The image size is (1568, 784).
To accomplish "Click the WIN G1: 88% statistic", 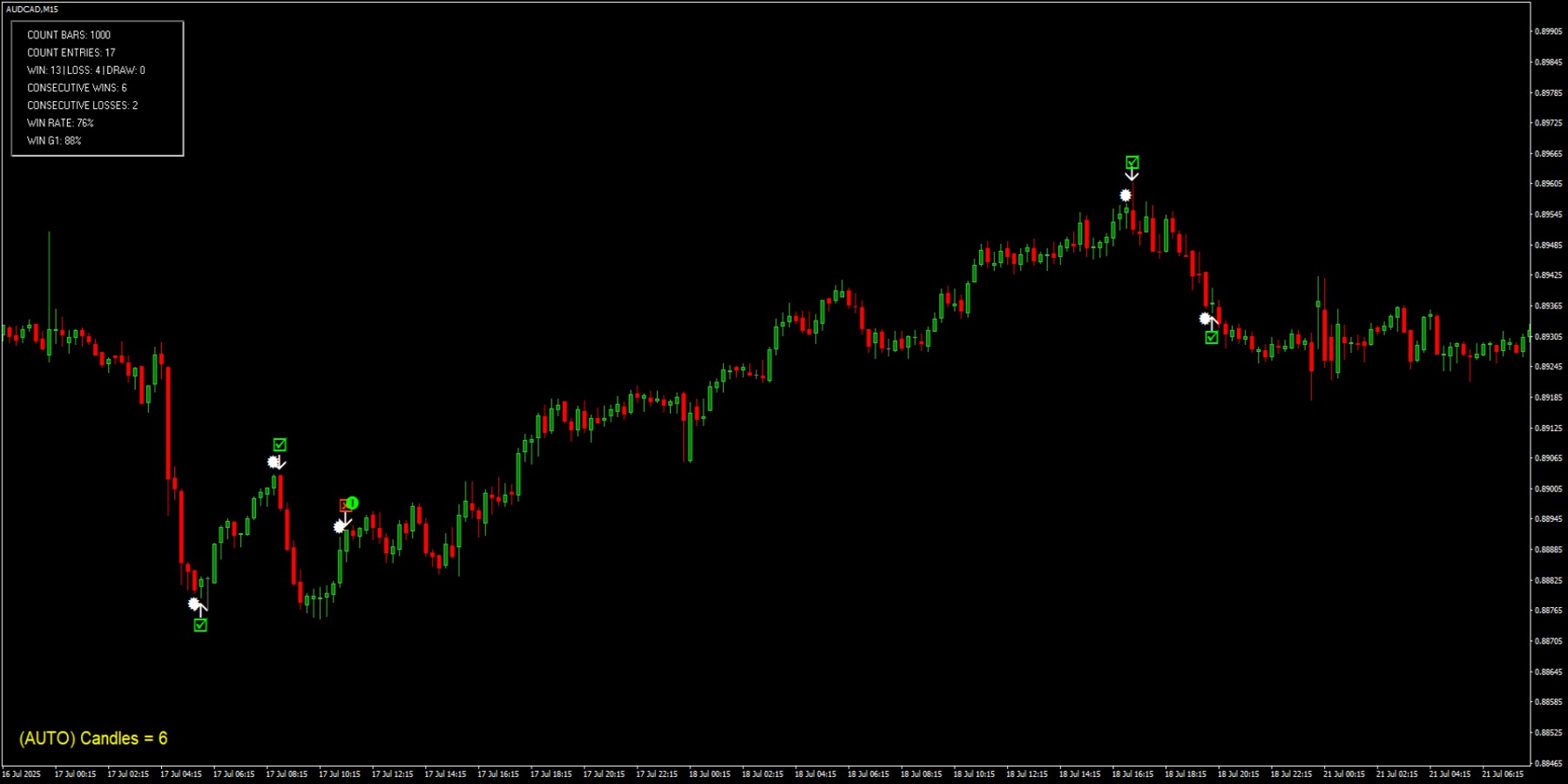I will [54, 140].
